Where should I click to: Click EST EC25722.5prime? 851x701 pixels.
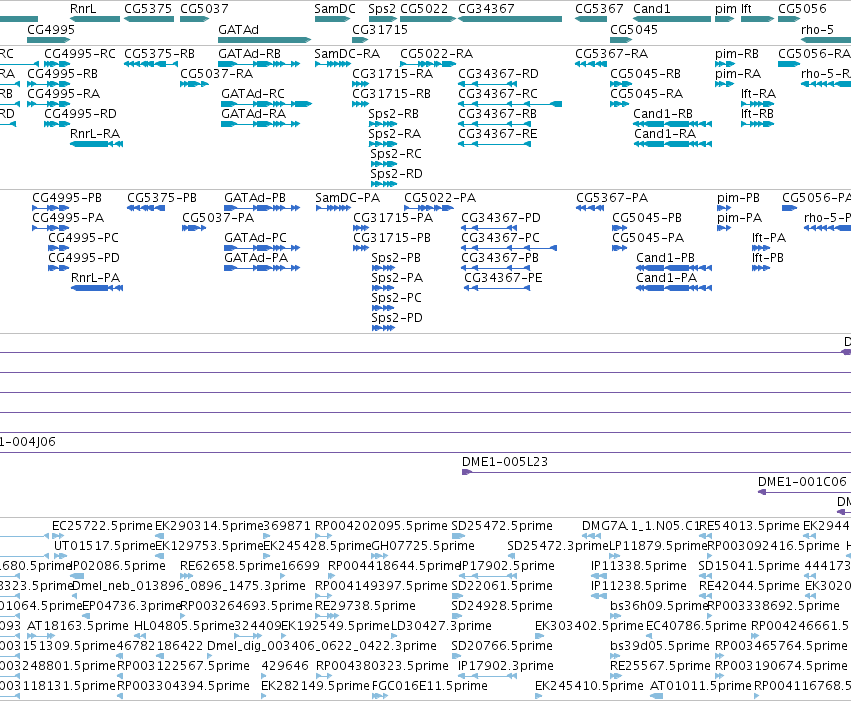click(102, 526)
